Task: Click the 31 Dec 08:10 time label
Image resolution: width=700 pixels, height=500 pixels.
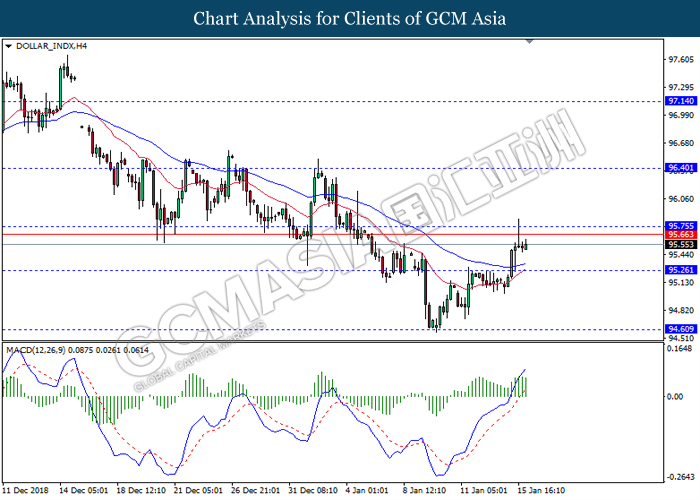Action: click(x=313, y=490)
